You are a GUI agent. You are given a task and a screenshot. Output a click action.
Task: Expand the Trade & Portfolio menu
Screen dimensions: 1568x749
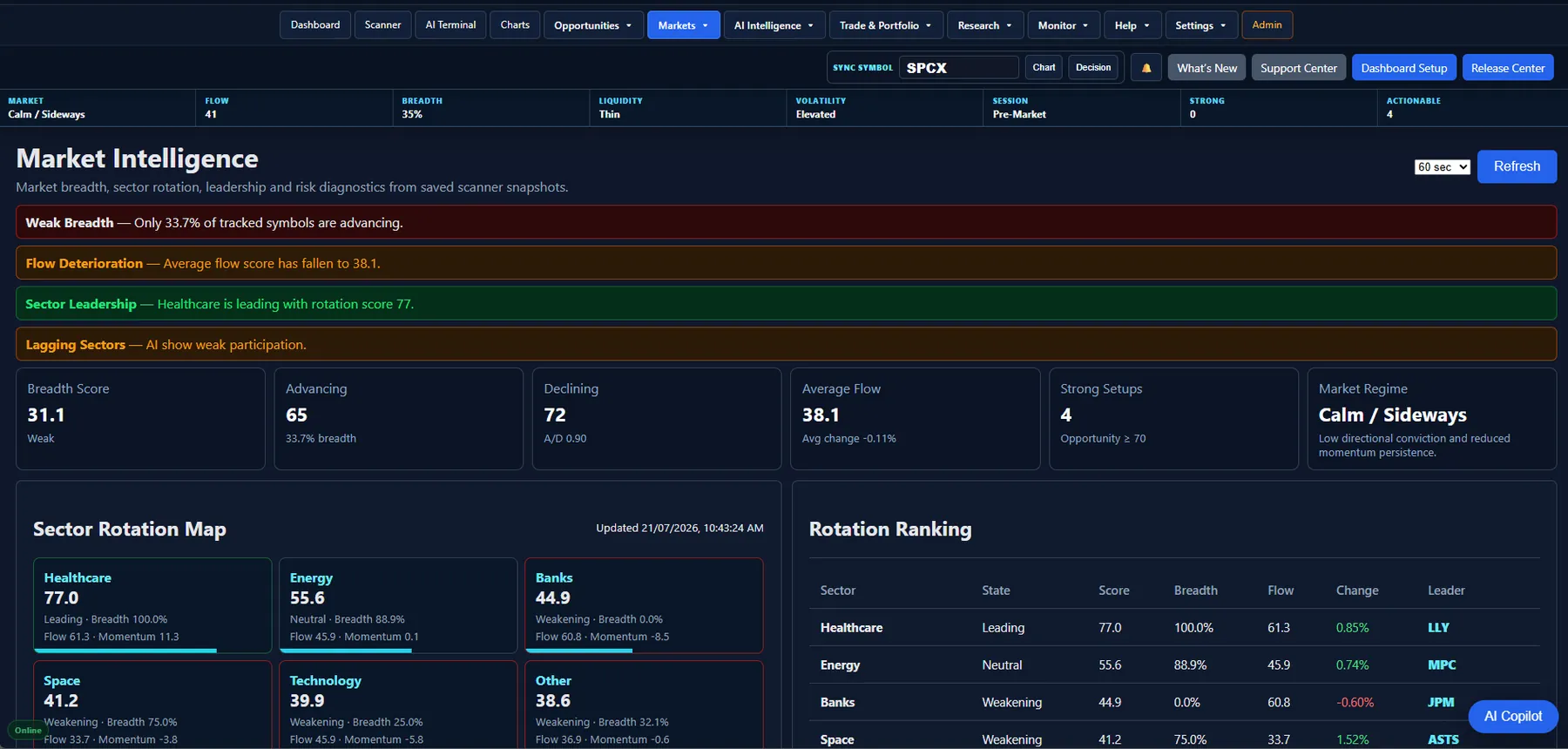point(885,25)
